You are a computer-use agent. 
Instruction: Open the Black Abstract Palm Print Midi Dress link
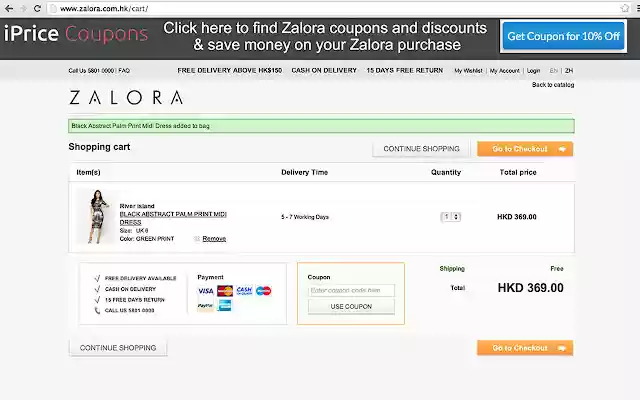173,218
